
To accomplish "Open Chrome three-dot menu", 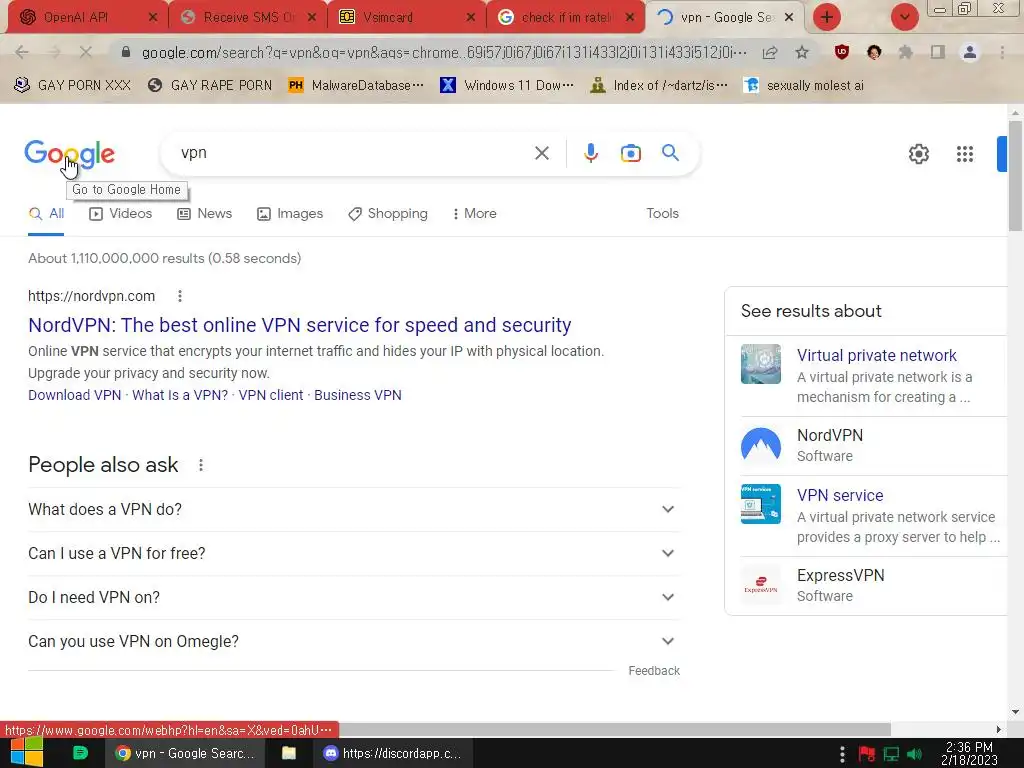I will [x=1002, y=52].
